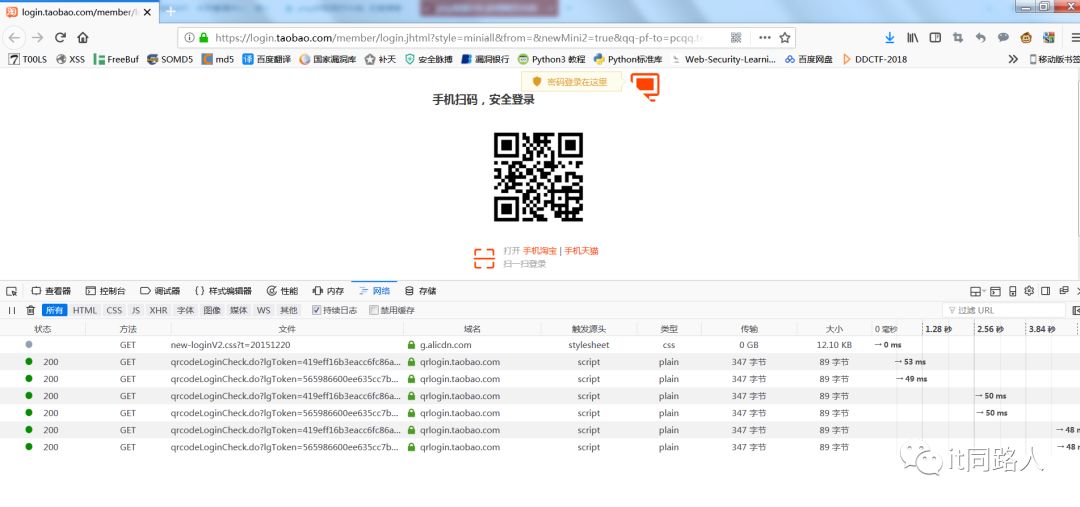Filter requests by 媒体
This screenshot has height=507, width=1080.
(238, 311)
